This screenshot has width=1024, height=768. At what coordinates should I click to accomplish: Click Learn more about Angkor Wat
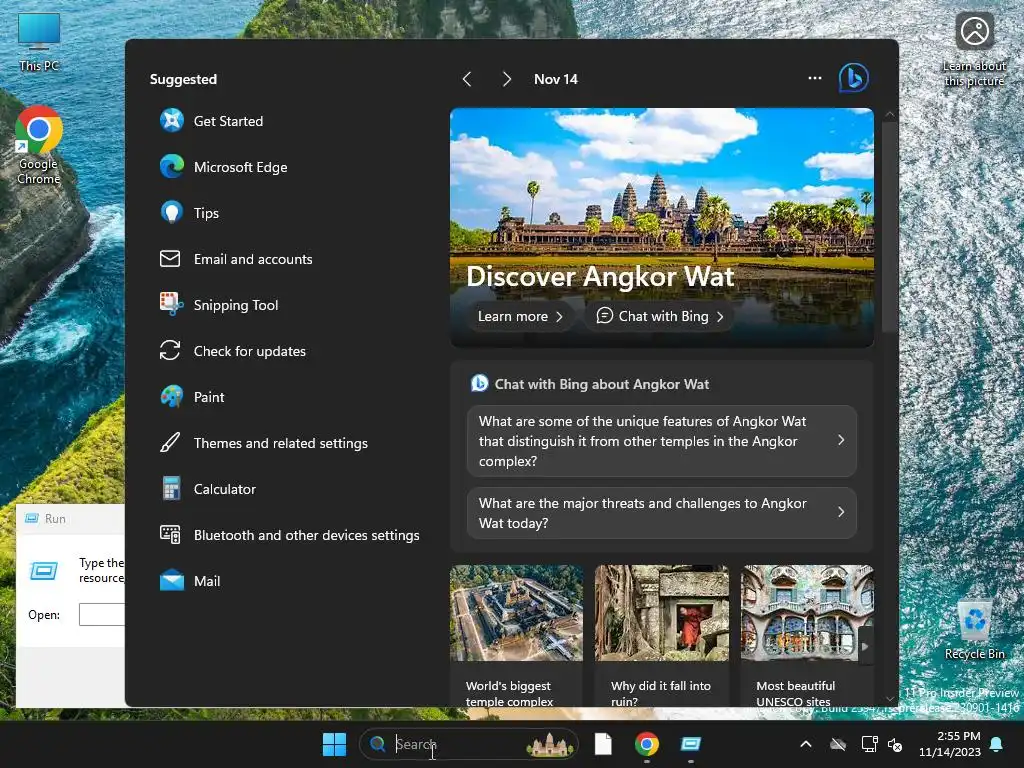click(x=520, y=316)
